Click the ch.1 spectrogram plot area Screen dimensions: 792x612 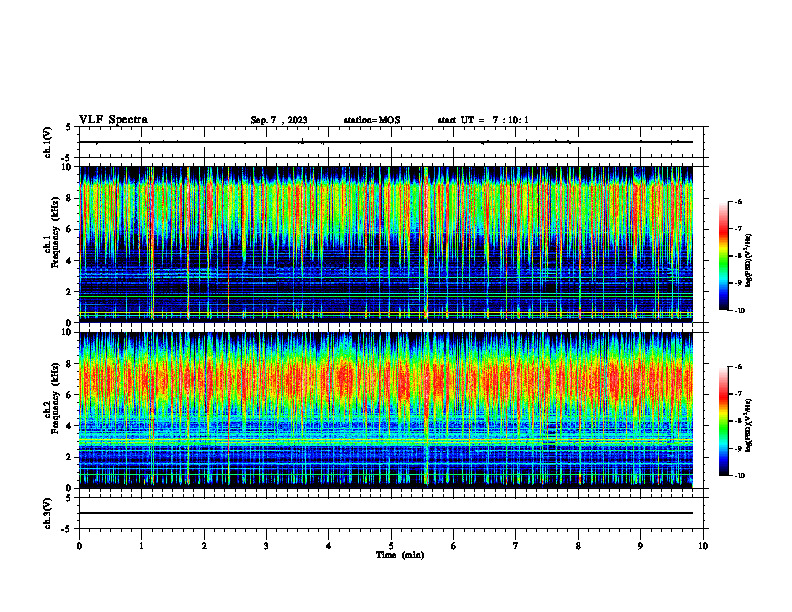[x=385, y=244]
